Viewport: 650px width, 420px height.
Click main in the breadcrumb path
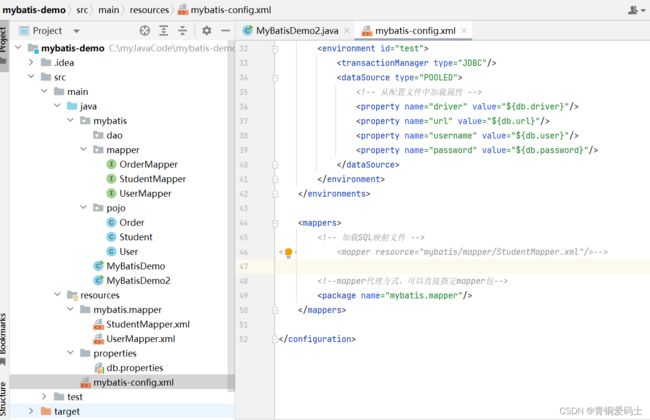pos(109,10)
